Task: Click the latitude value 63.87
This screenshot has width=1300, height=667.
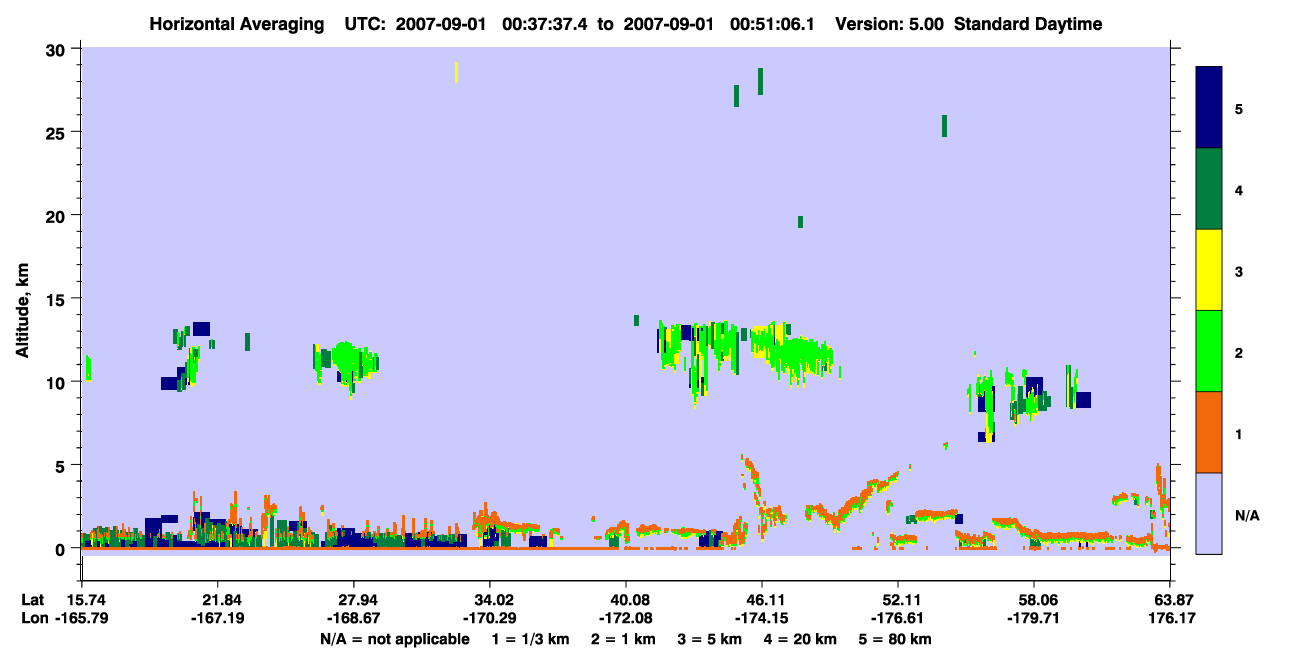Action: 1170,600
